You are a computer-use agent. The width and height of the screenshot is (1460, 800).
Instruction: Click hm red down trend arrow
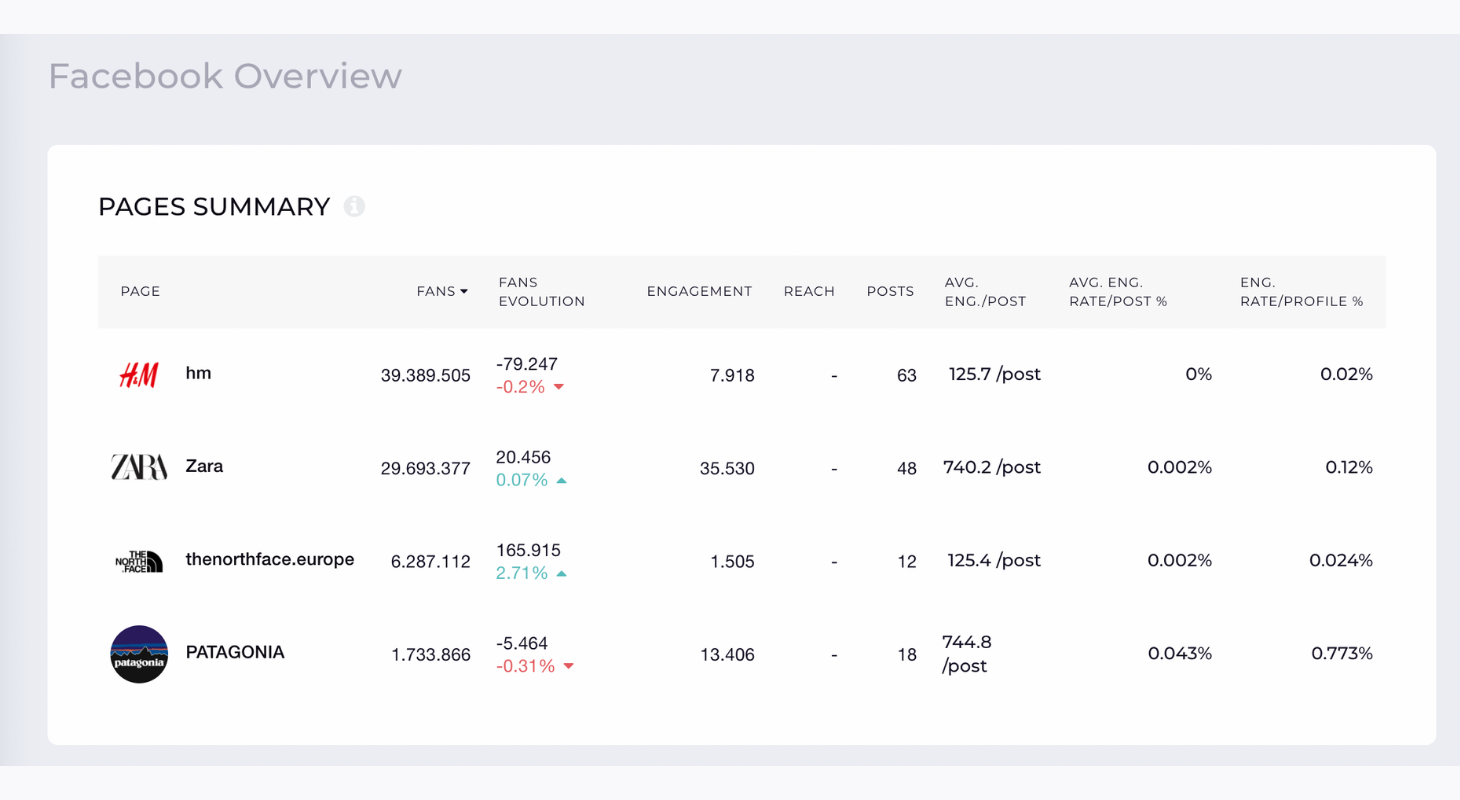[x=559, y=387]
